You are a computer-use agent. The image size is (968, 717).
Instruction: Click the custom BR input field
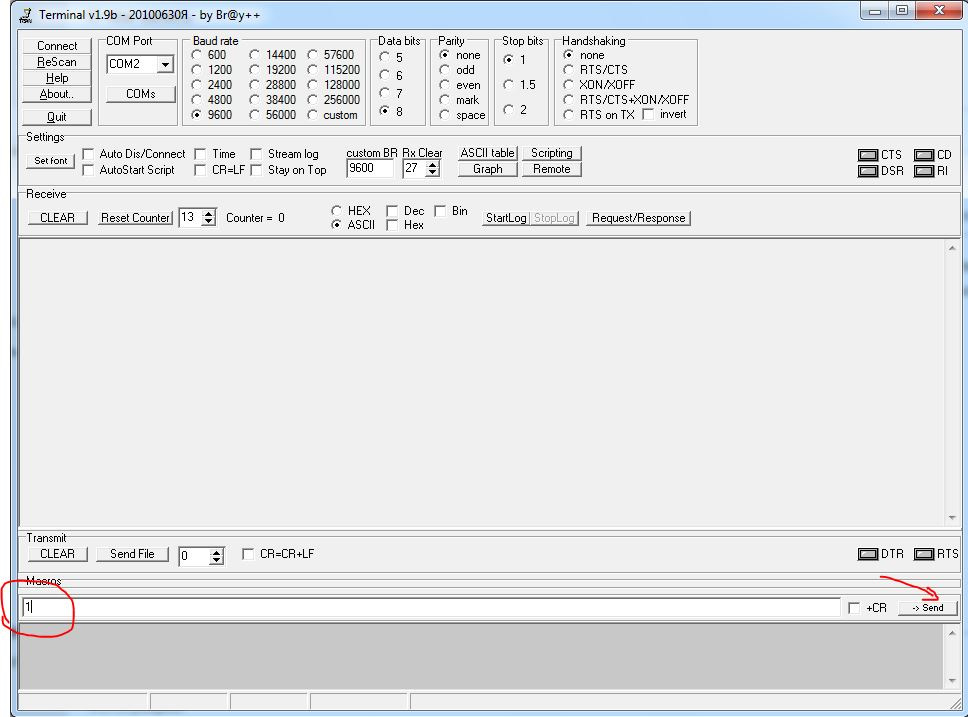click(370, 169)
